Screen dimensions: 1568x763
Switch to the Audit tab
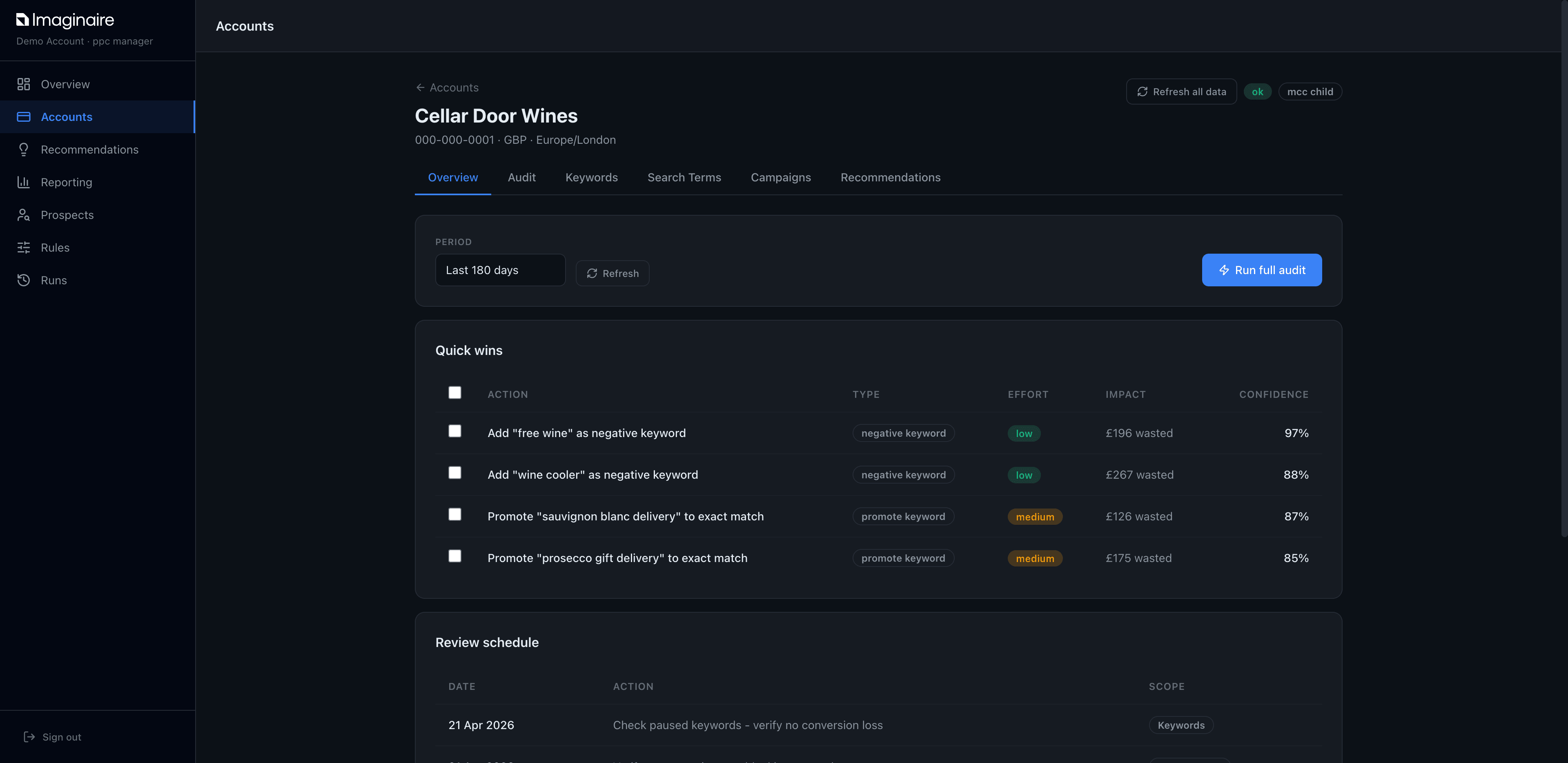tap(522, 177)
